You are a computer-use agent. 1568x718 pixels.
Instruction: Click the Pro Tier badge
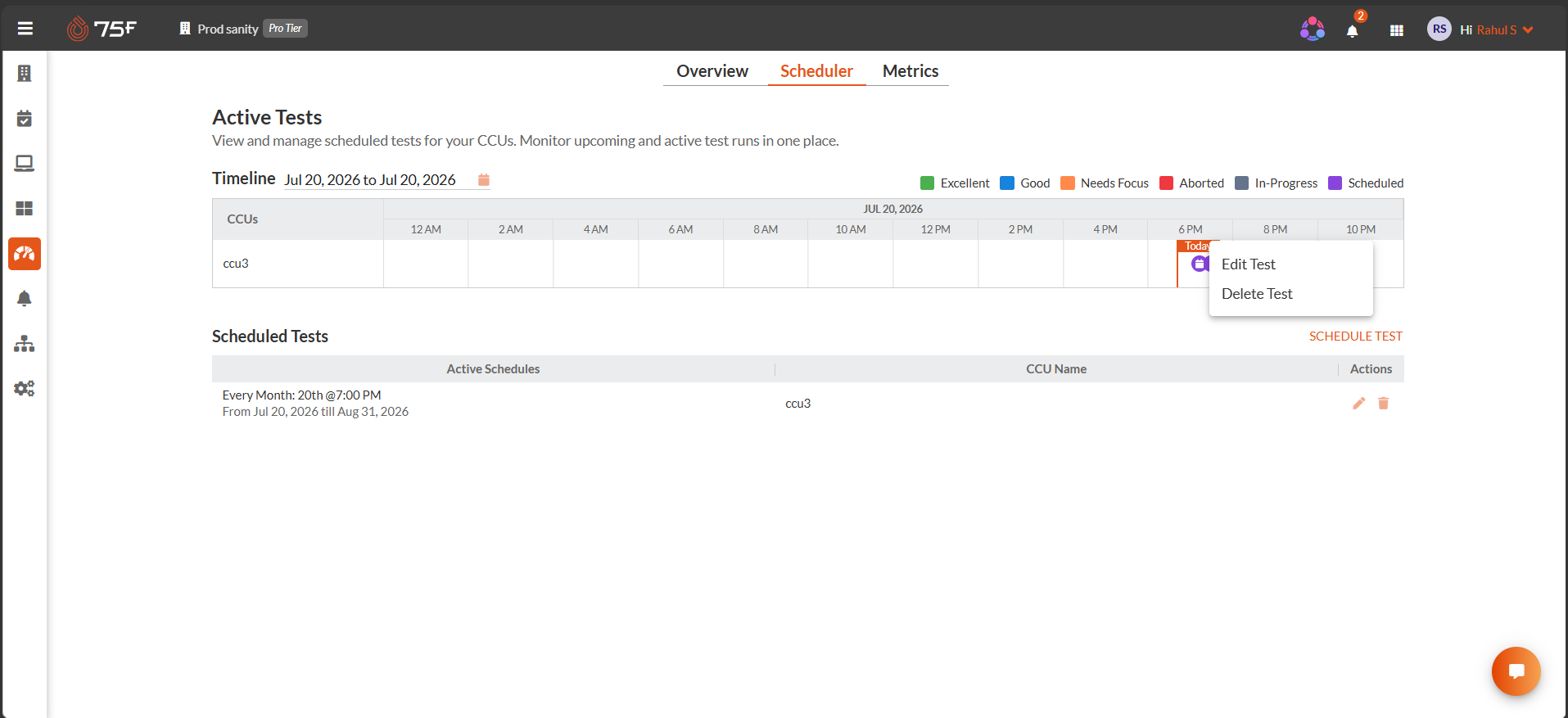[285, 28]
